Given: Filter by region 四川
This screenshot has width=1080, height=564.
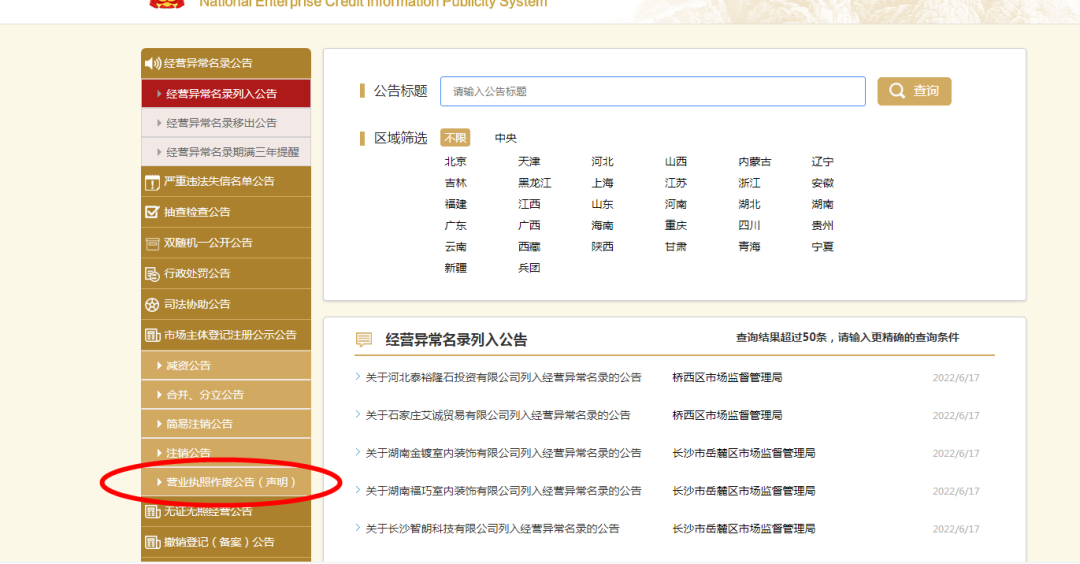Looking at the screenshot, I should [x=749, y=225].
